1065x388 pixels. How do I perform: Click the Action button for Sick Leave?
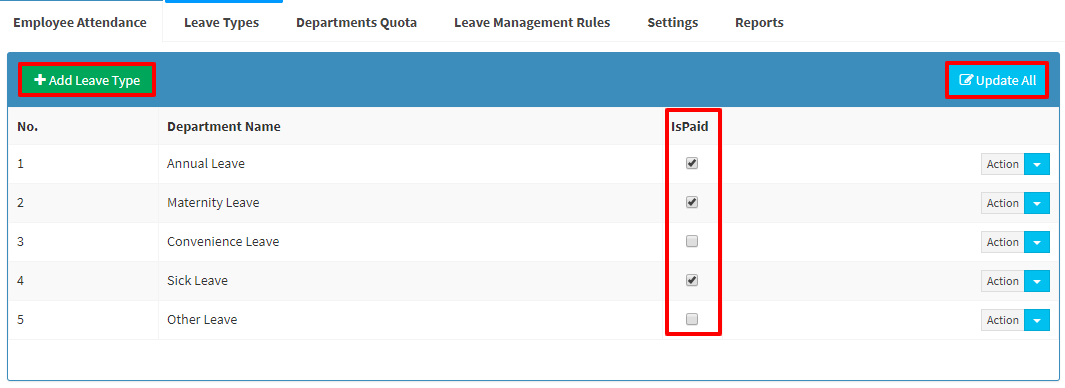tap(1003, 281)
